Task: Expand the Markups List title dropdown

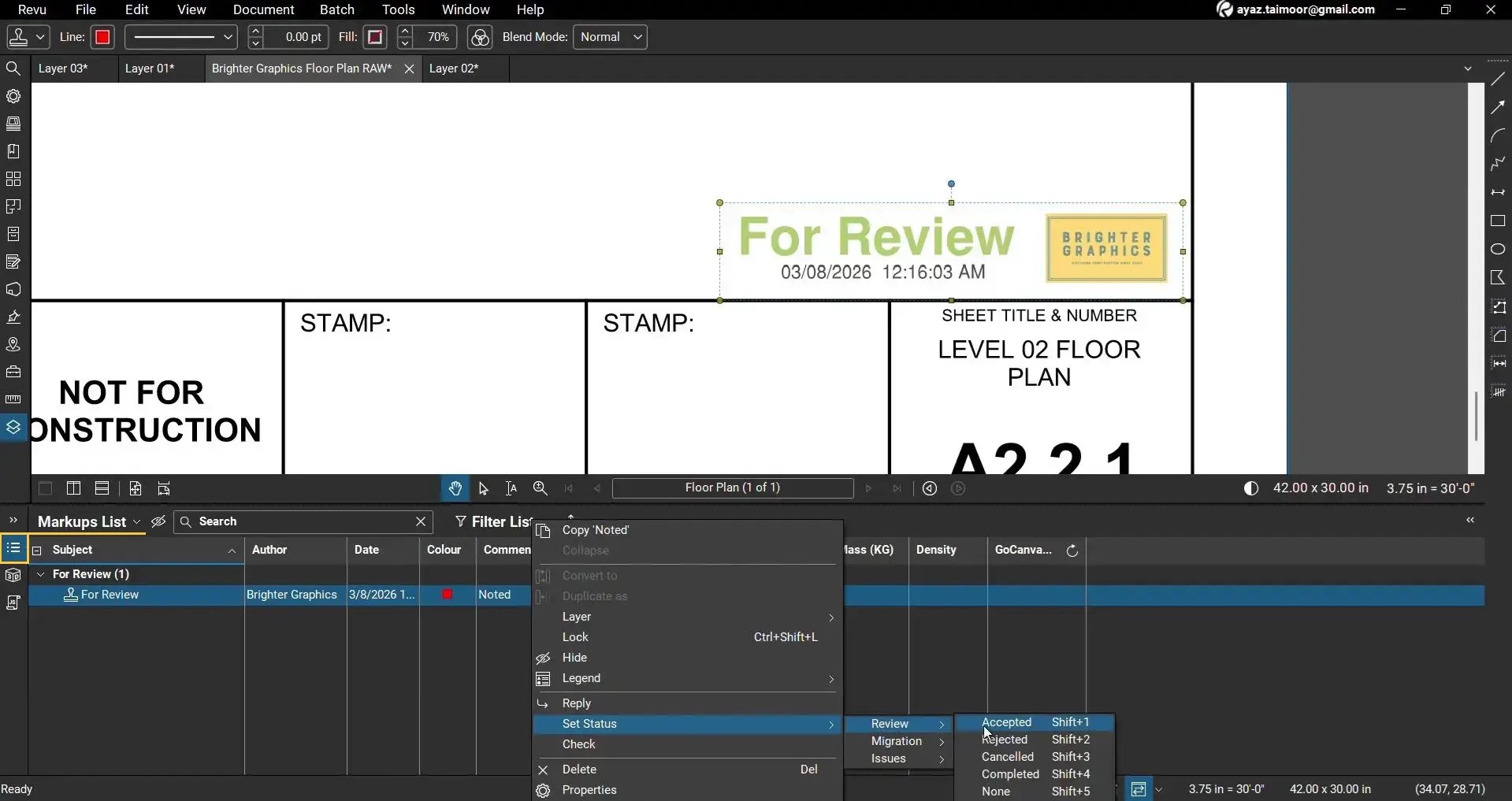Action: pos(137,522)
